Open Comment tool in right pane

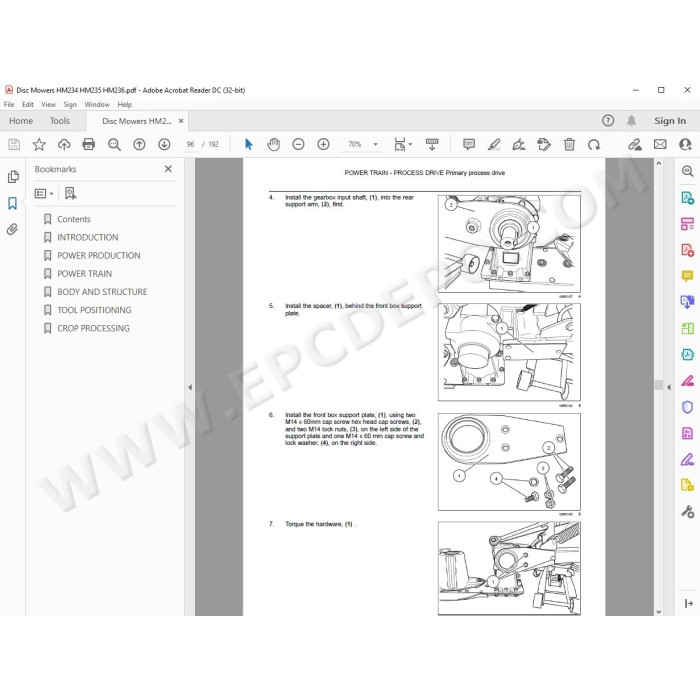(x=687, y=276)
